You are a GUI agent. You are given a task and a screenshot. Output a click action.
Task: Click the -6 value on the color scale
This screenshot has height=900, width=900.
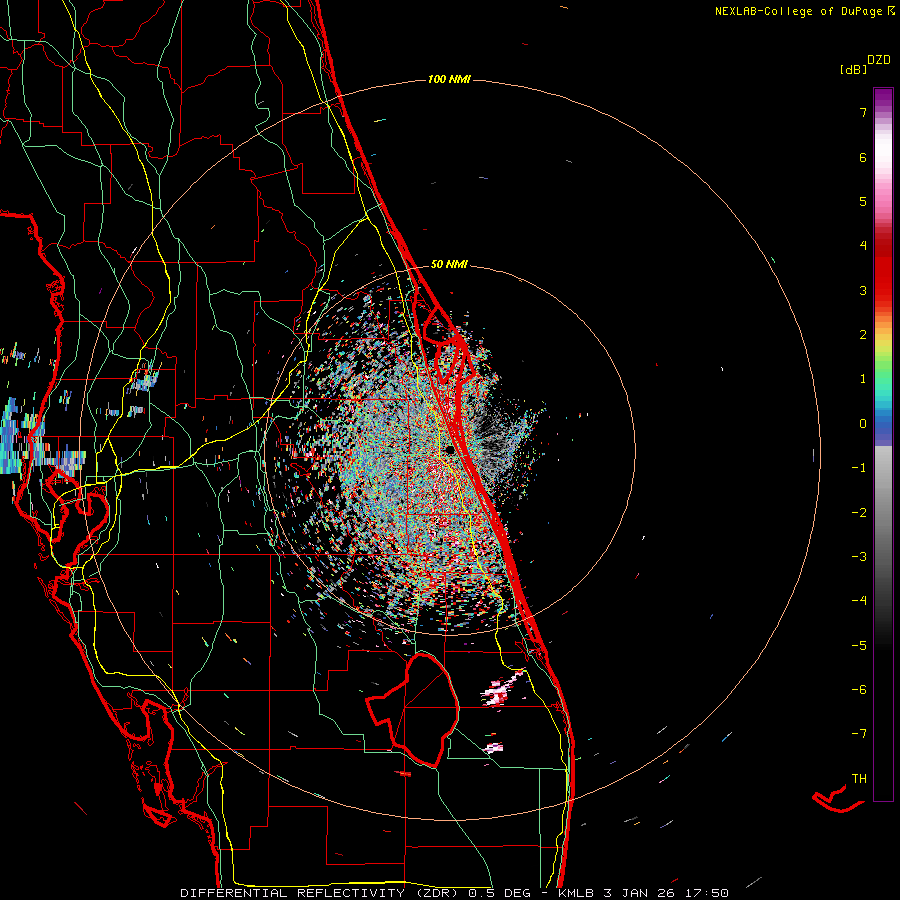[x=859, y=690]
